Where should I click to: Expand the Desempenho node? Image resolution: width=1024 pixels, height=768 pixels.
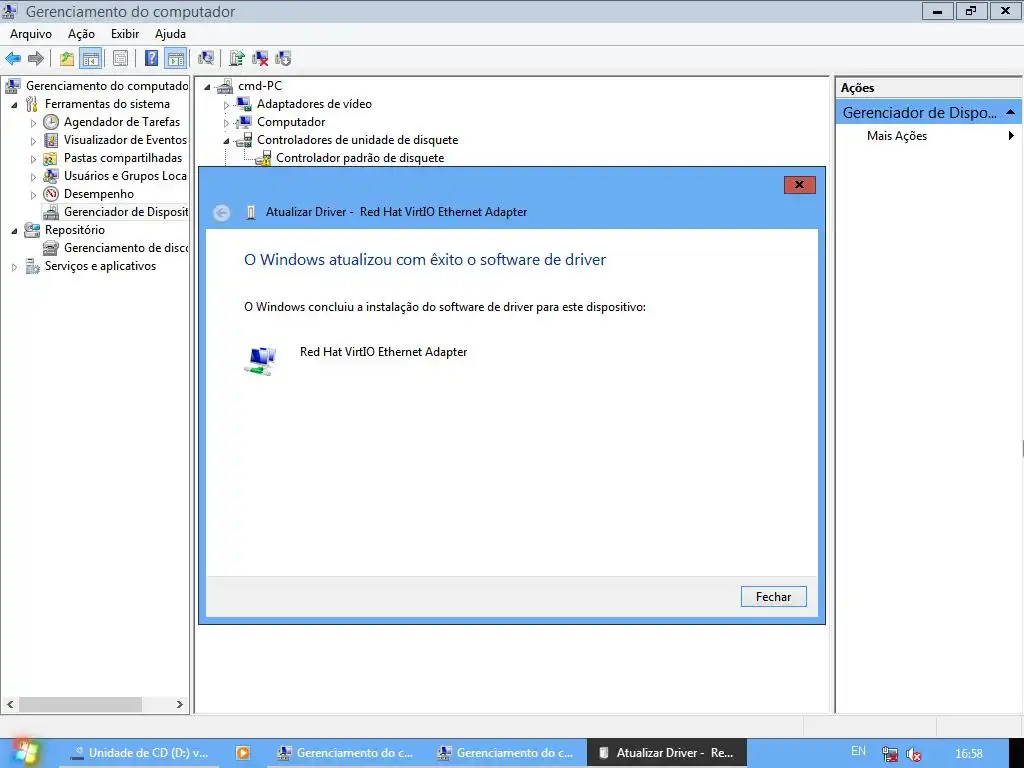[33, 195]
